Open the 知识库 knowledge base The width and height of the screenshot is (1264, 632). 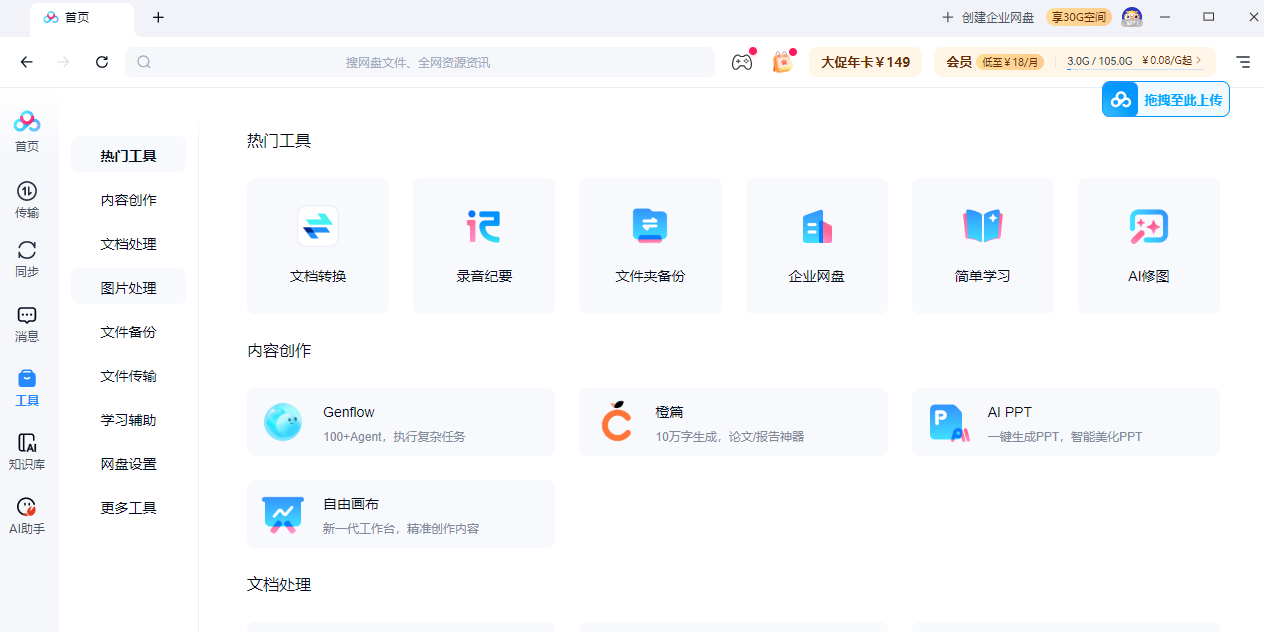27,452
